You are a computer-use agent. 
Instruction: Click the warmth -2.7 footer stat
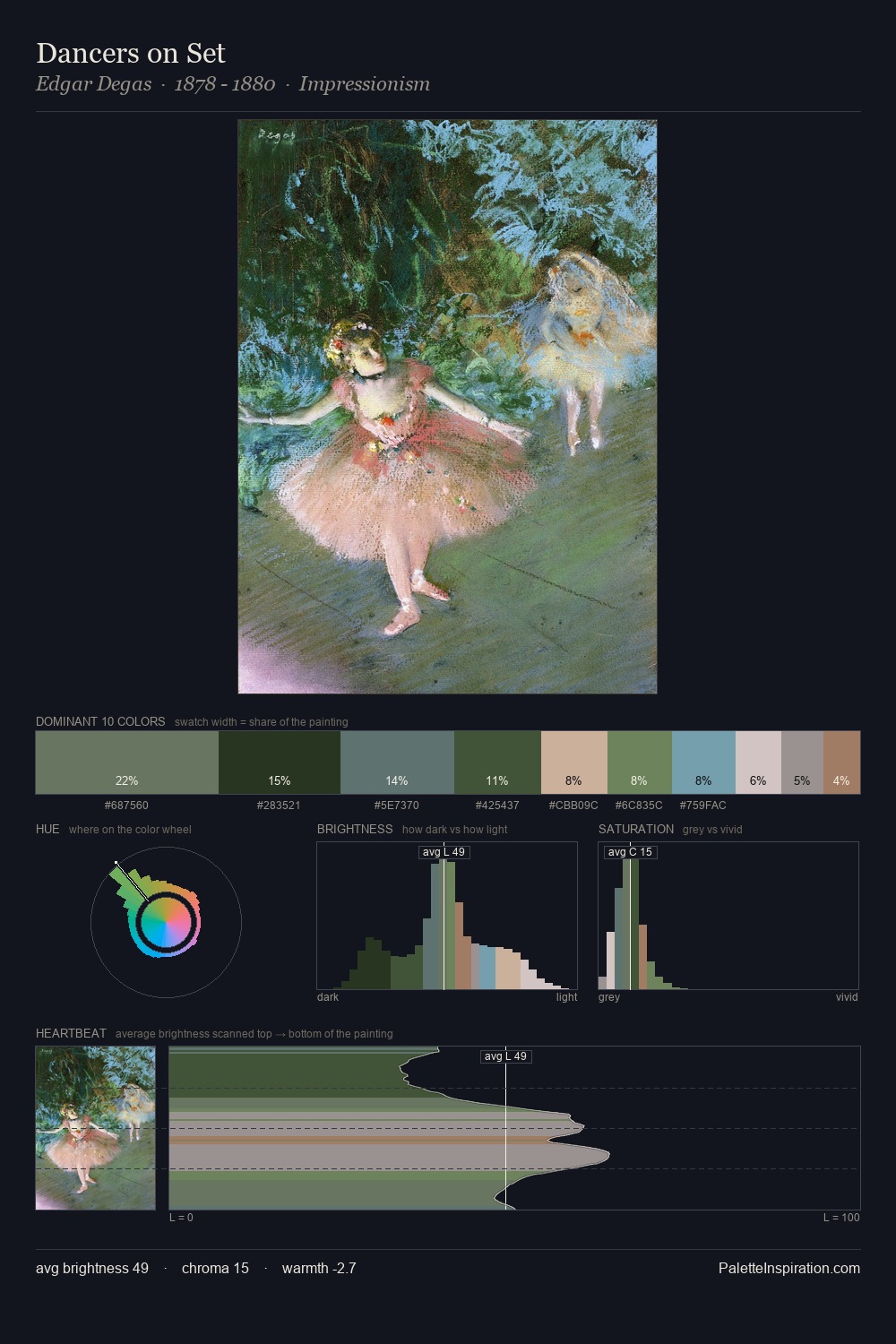coord(319,1268)
